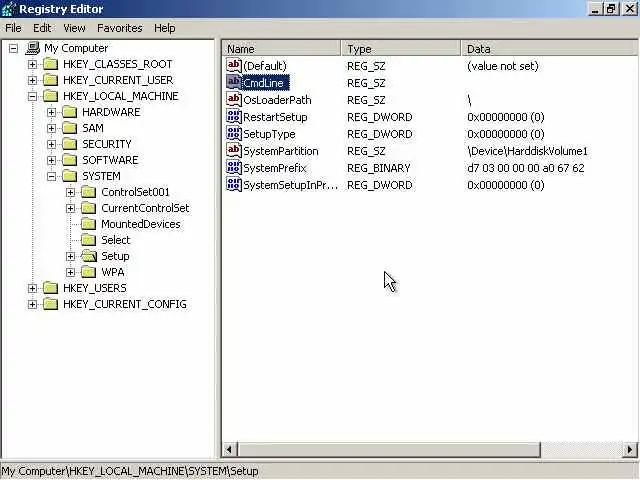The height and width of the screenshot is (480, 640).
Task: Click the WPA folder icon
Action: (89, 272)
